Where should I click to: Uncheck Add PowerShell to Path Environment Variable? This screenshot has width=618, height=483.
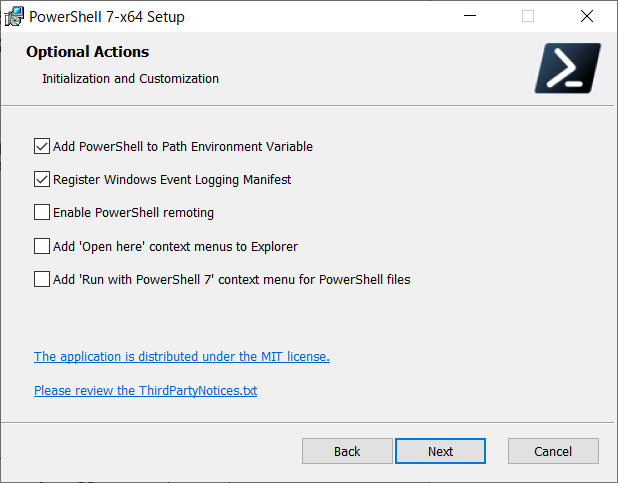42,146
